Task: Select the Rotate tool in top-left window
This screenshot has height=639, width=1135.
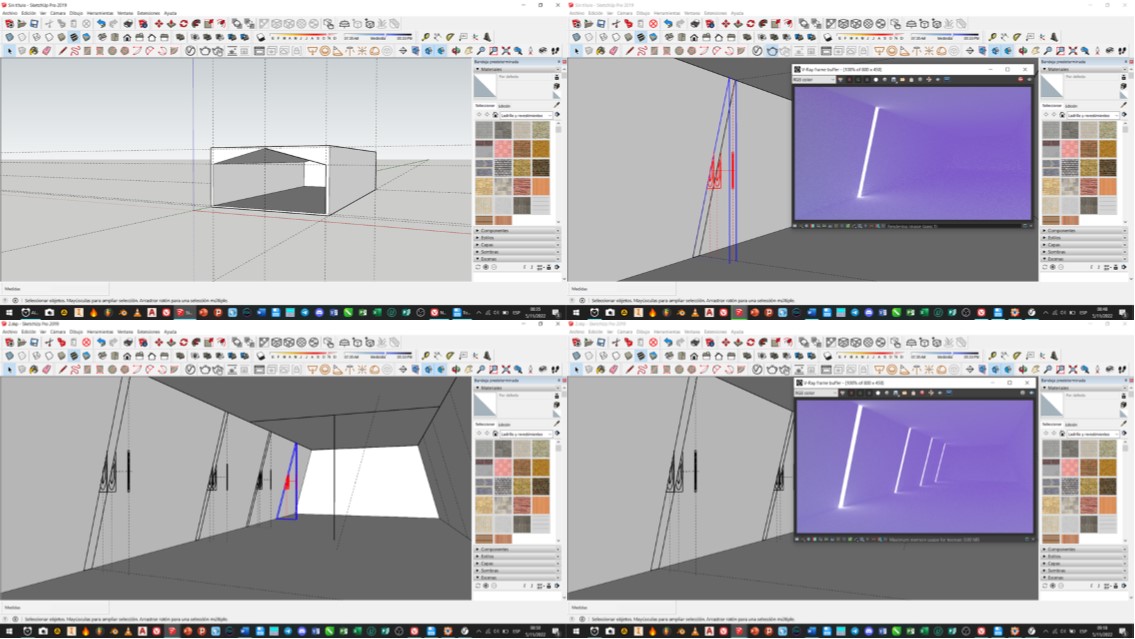Action: tap(183, 24)
